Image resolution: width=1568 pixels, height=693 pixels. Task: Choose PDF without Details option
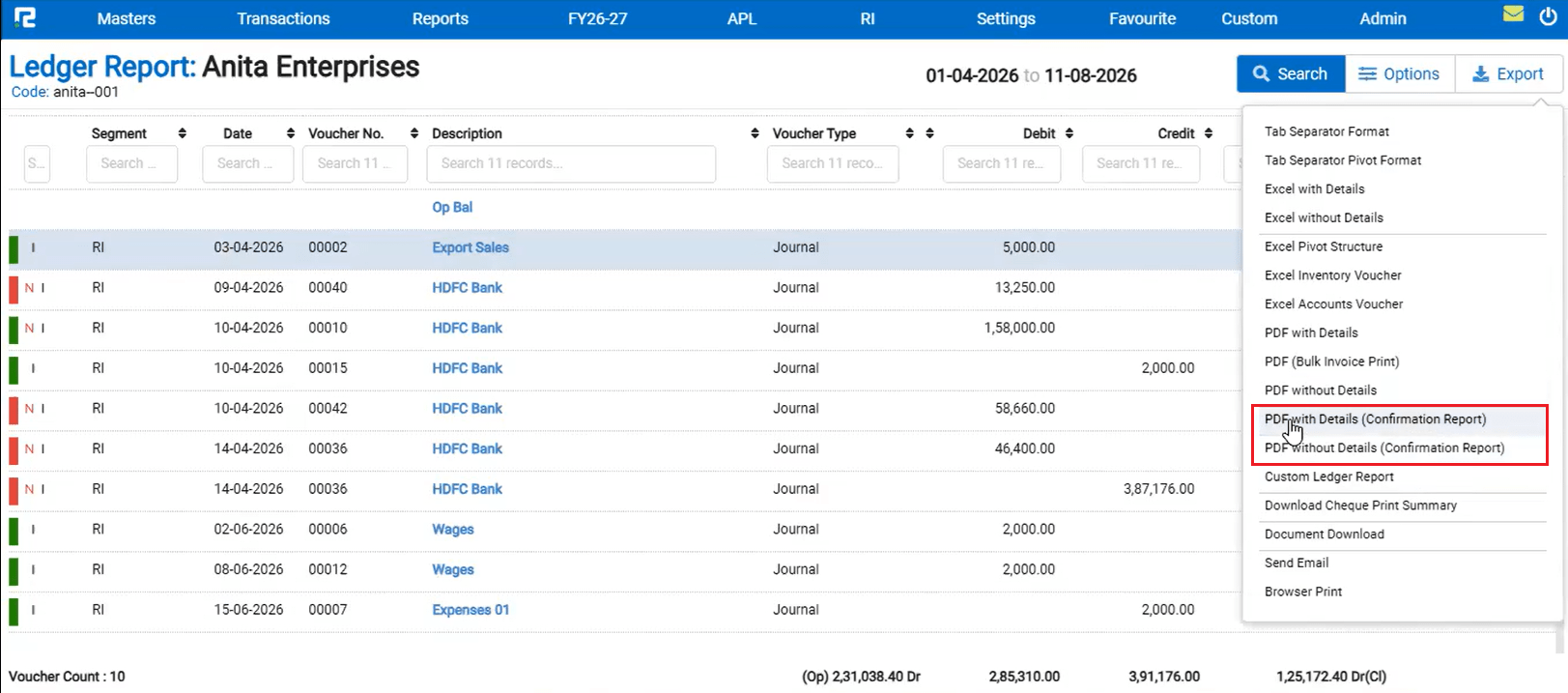click(x=1321, y=390)
